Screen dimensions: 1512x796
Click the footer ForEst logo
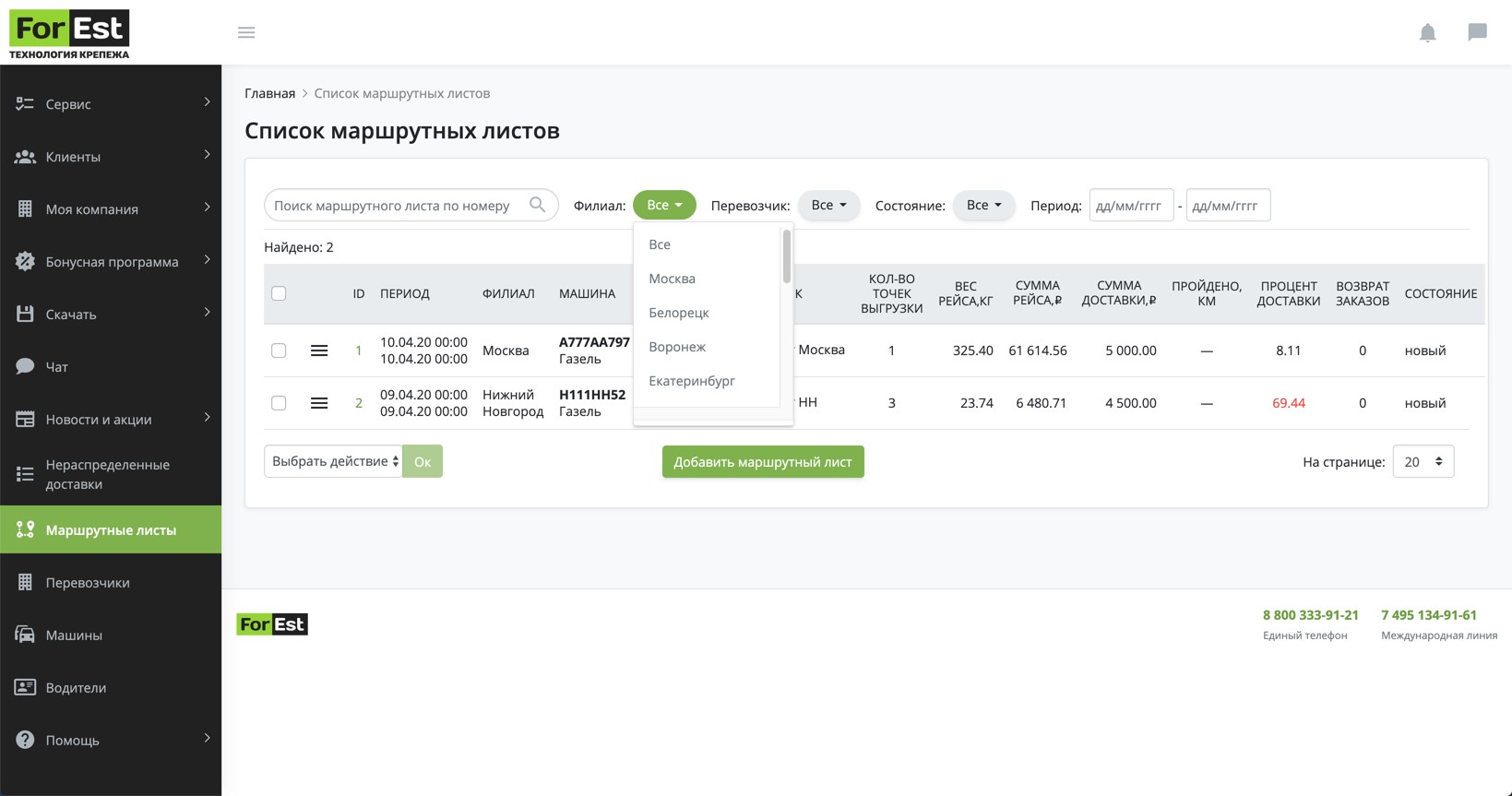[x=272, y=624]
